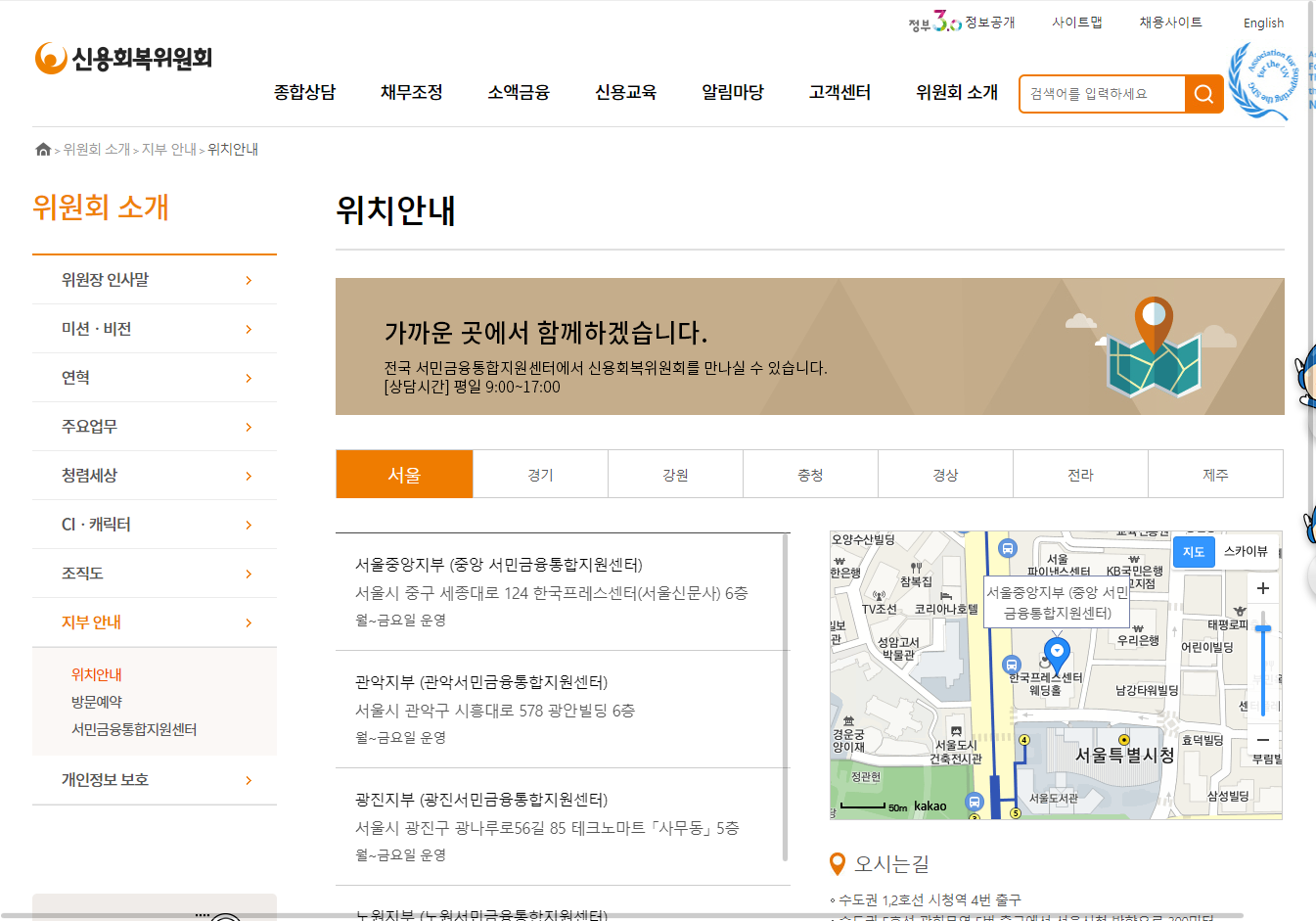Click the blue map location pin marker
This screenshot has height=921, width=1316.
[x=1057, y=654]
